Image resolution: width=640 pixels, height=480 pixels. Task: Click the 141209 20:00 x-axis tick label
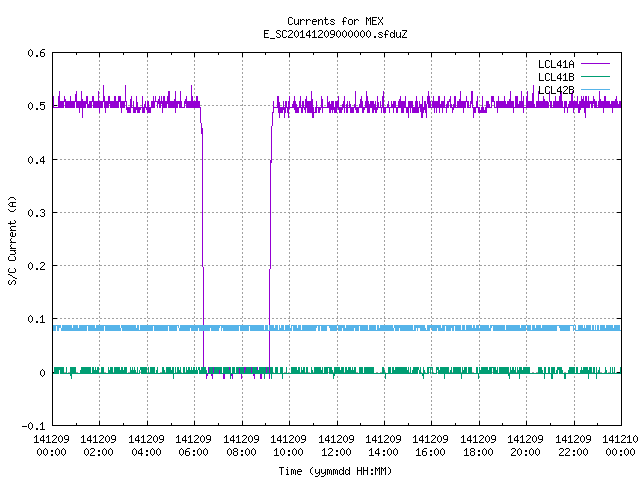coord(525,445)
